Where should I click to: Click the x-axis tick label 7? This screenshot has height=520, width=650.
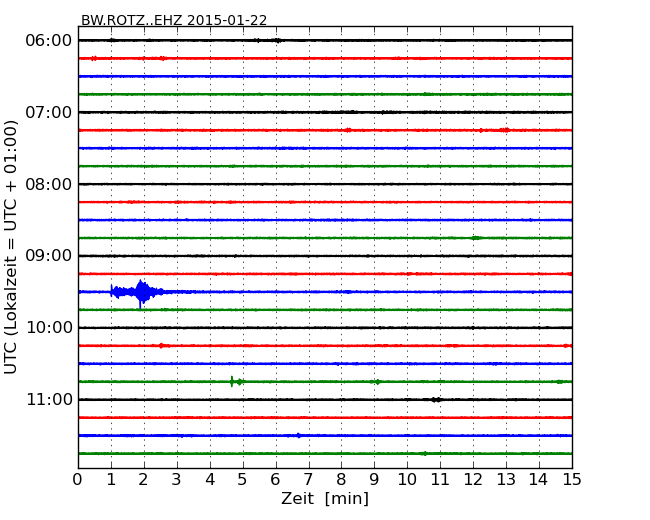[x=308, y=480]
